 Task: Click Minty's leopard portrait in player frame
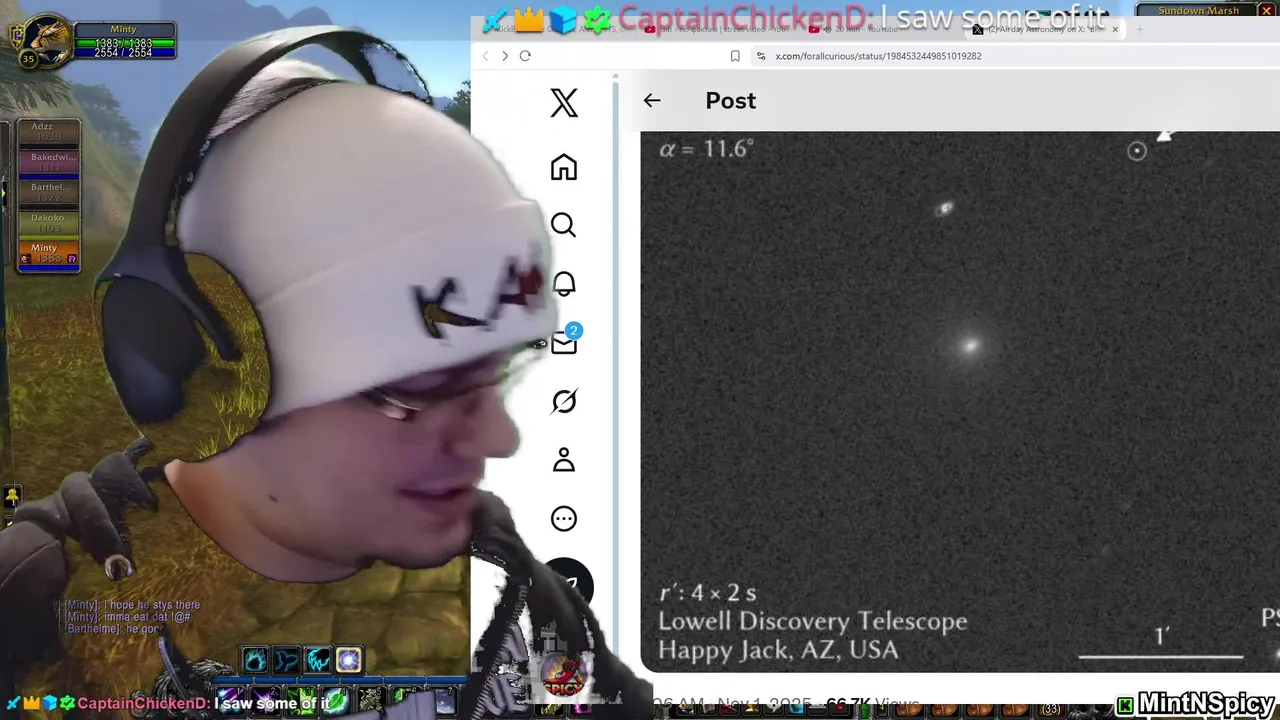pos(47,40)
